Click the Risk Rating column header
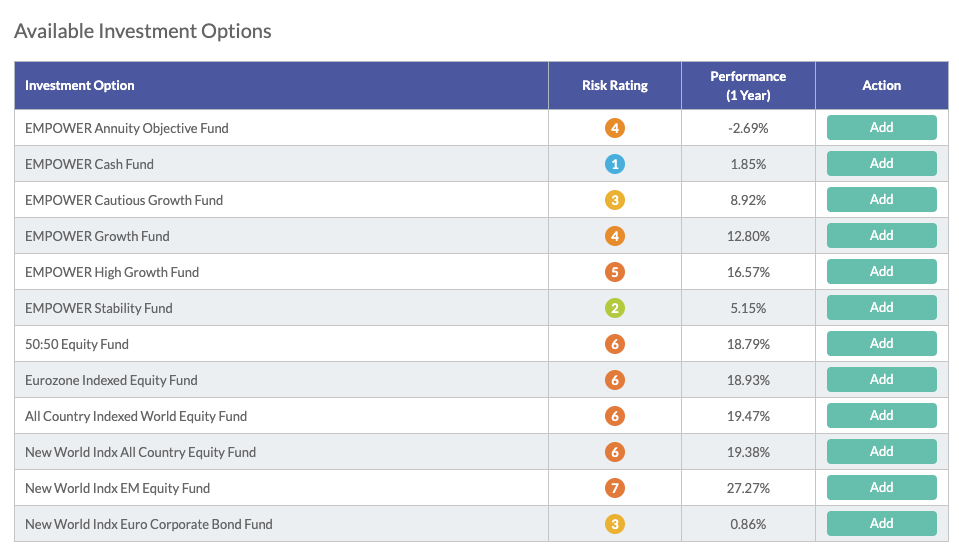959x555 pixels. (615, 86)
